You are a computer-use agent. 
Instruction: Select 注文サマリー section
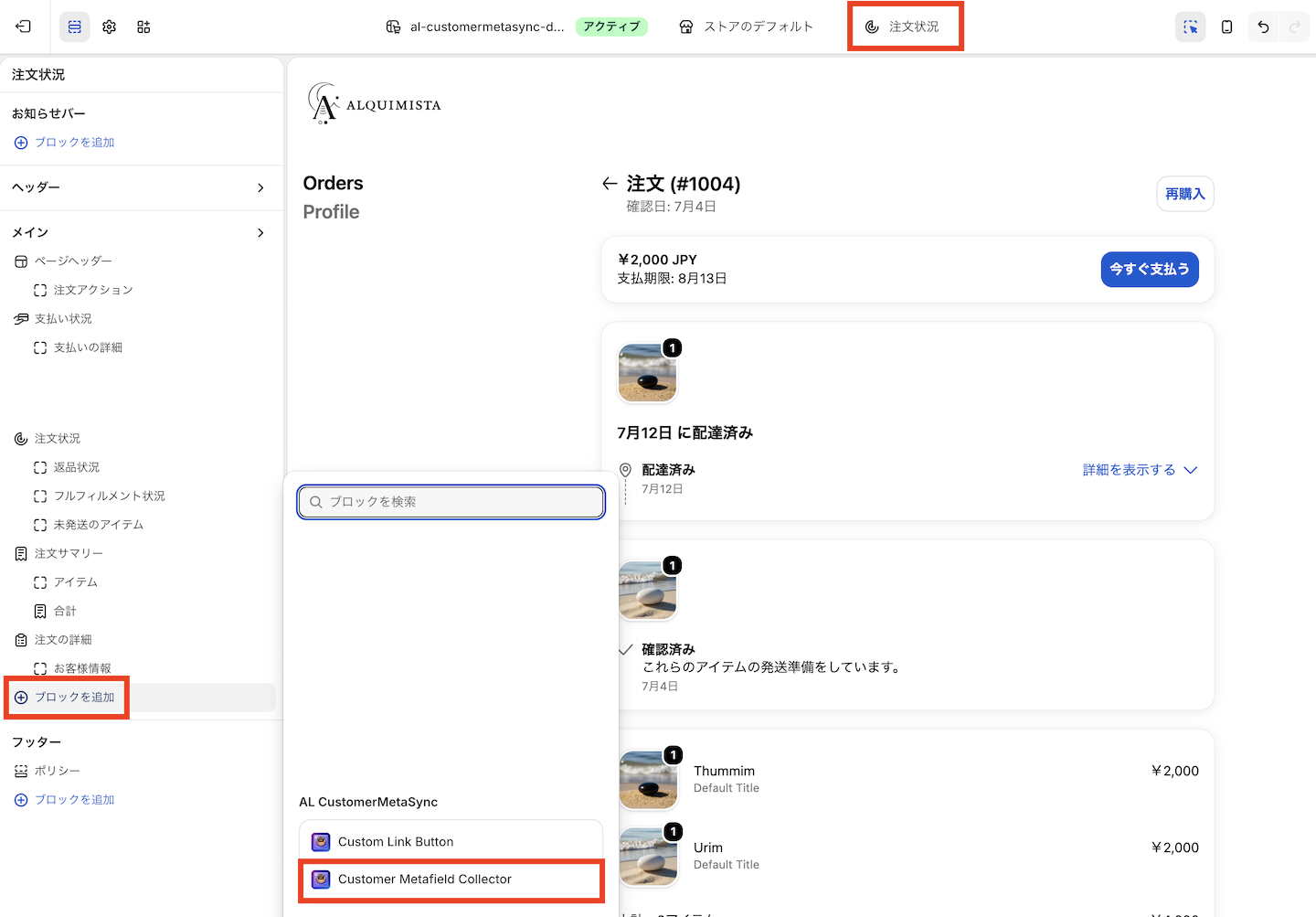pyautogui.click(x=69, y=554)
